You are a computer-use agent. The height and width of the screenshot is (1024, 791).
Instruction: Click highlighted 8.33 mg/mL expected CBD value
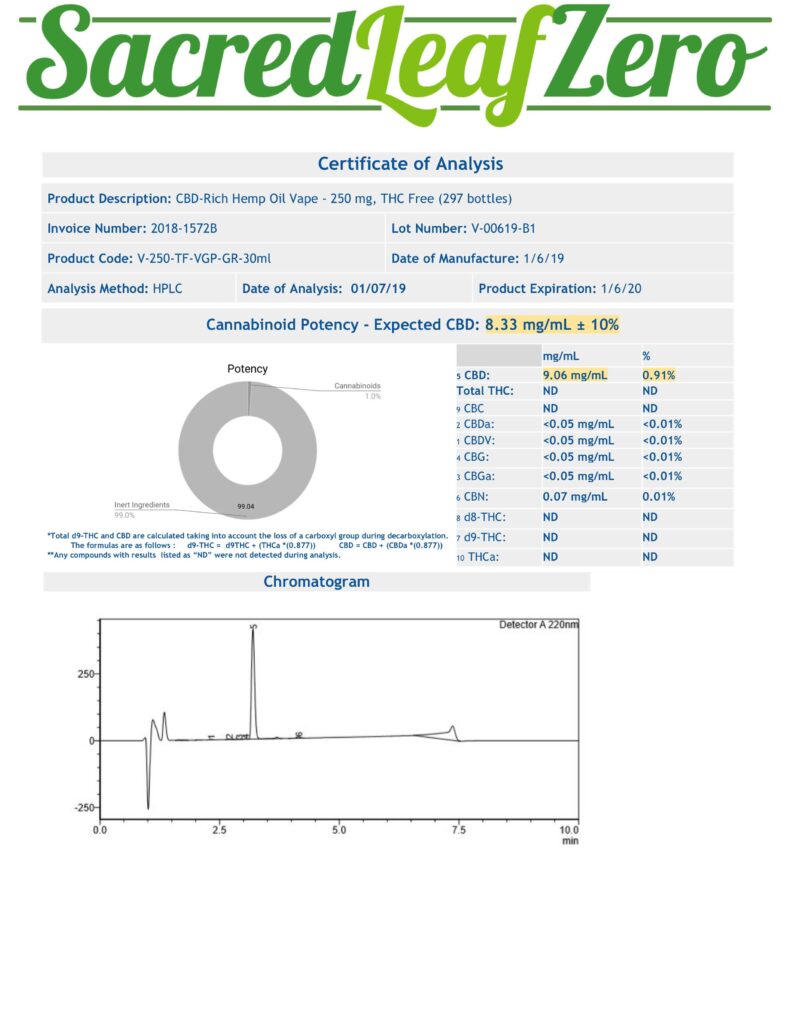(552, 325)
